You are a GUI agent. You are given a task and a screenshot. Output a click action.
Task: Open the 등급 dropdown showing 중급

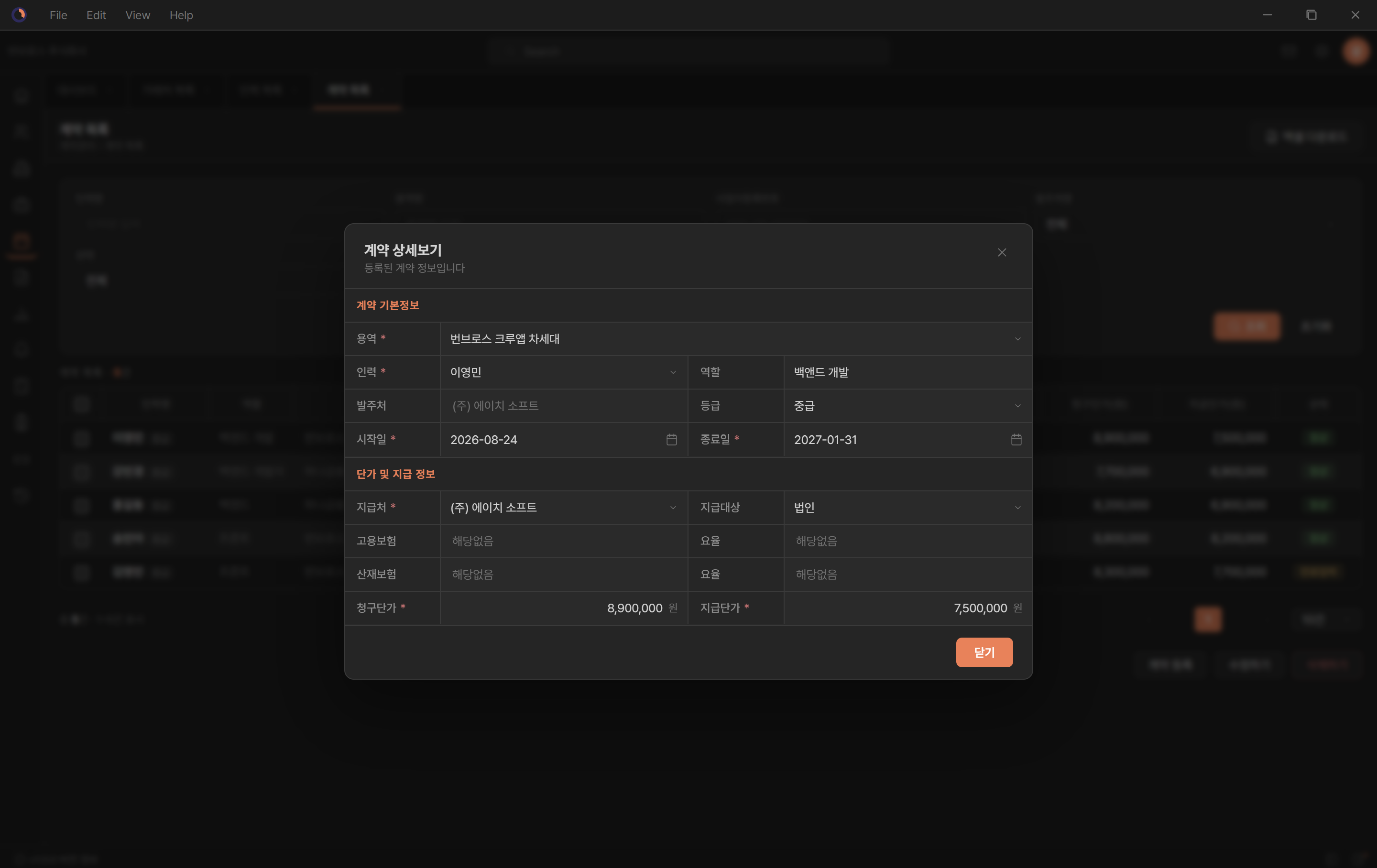coord(907,405)
